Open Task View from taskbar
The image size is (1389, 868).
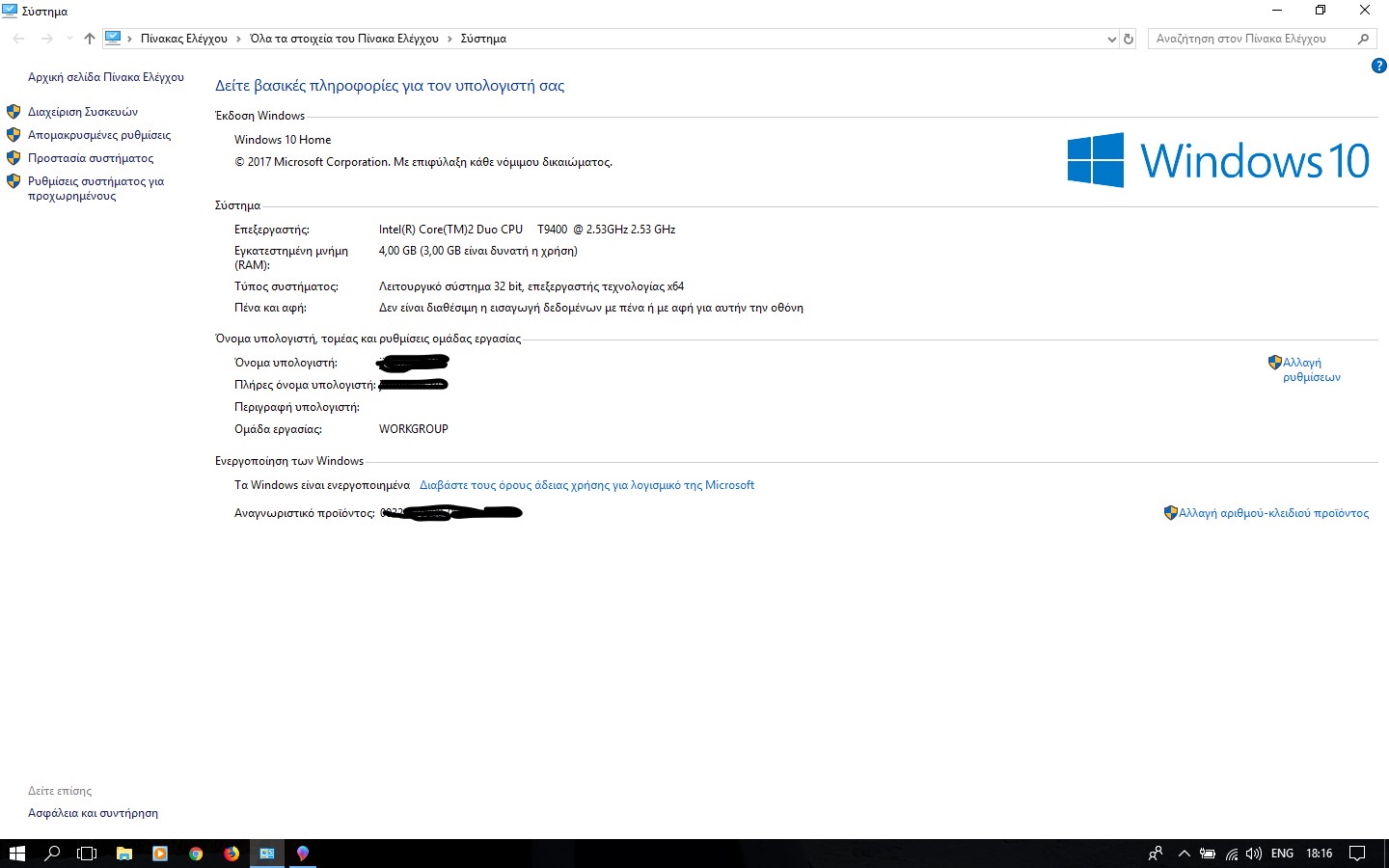(87, 854)
